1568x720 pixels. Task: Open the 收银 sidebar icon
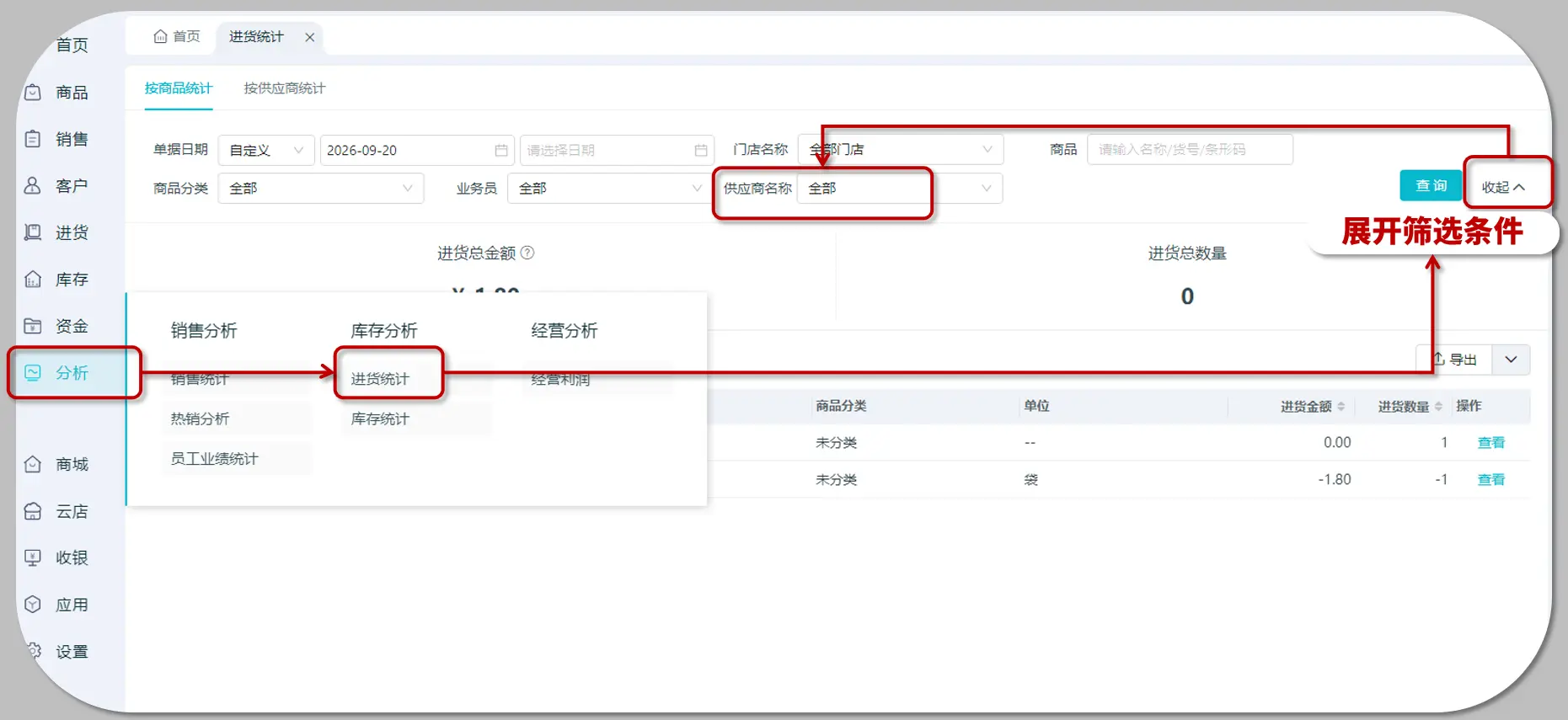pyautogui.click(x=33, y=557)
